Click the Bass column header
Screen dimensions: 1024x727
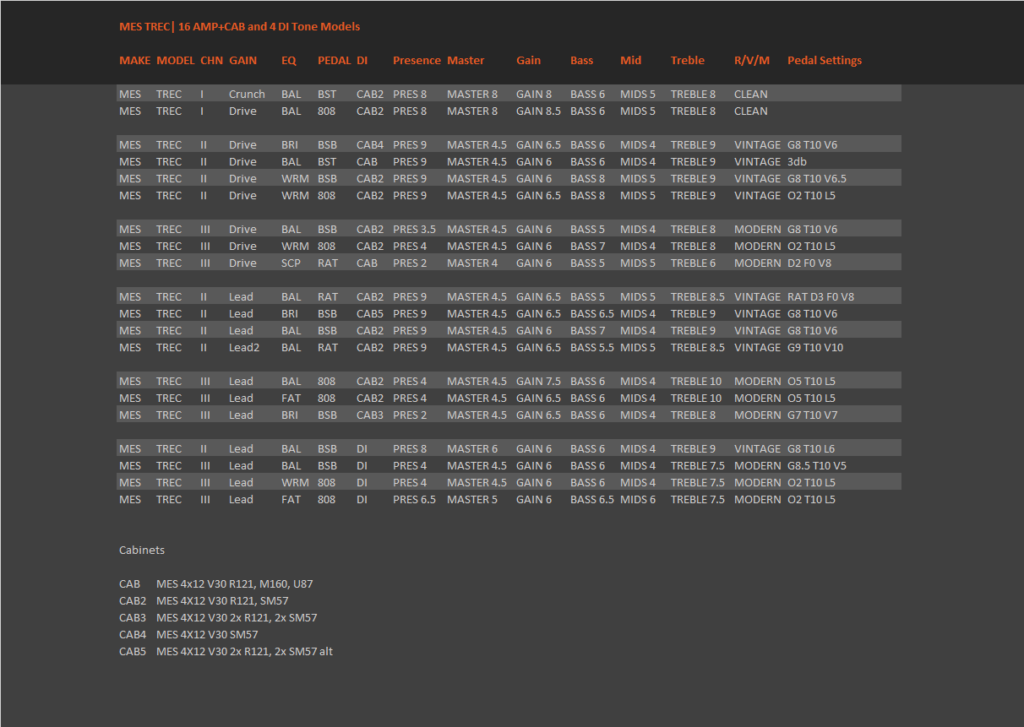click(x=581, y=60)
